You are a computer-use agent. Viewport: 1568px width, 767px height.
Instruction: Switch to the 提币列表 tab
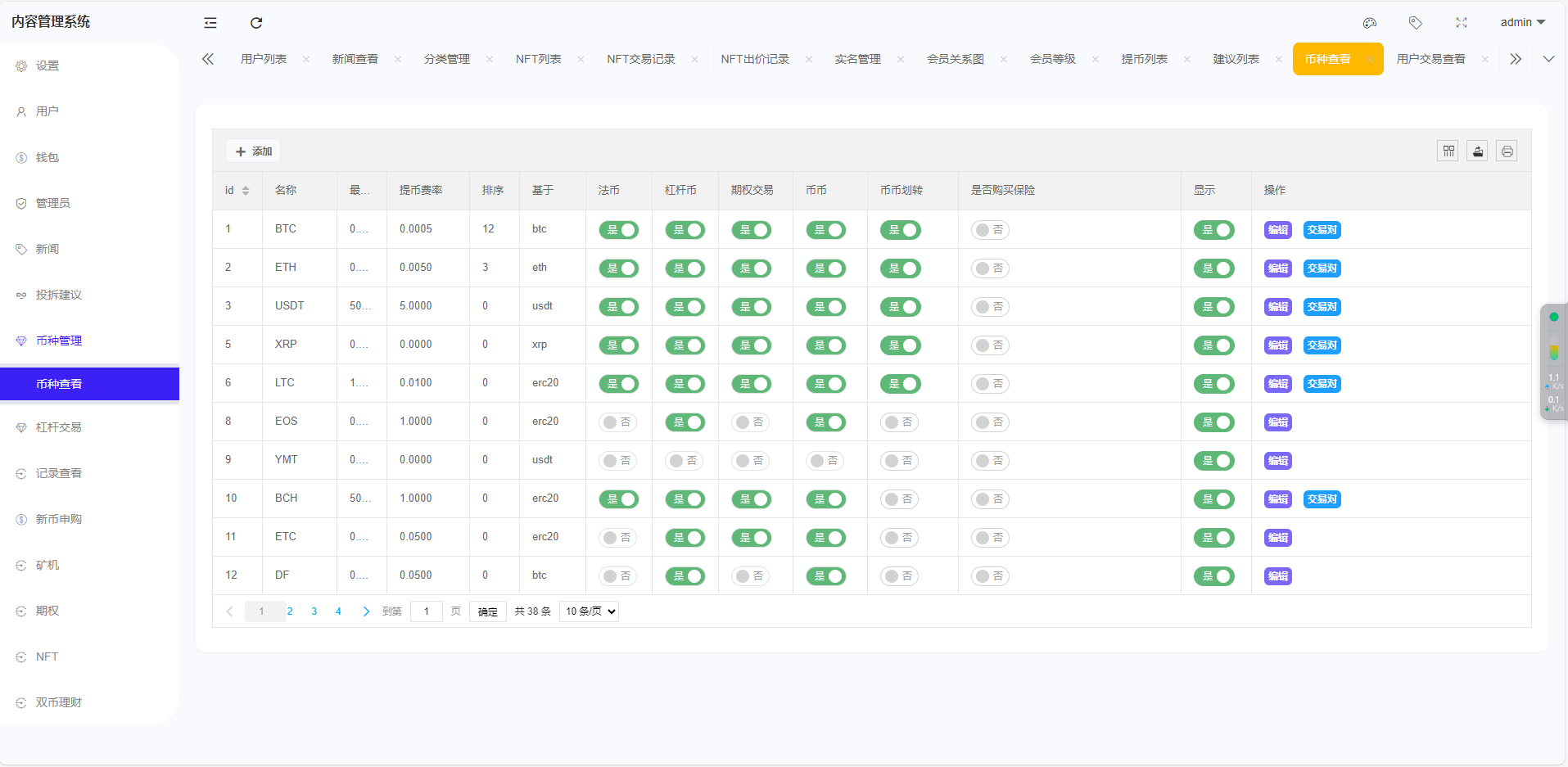coord(1145,59)
